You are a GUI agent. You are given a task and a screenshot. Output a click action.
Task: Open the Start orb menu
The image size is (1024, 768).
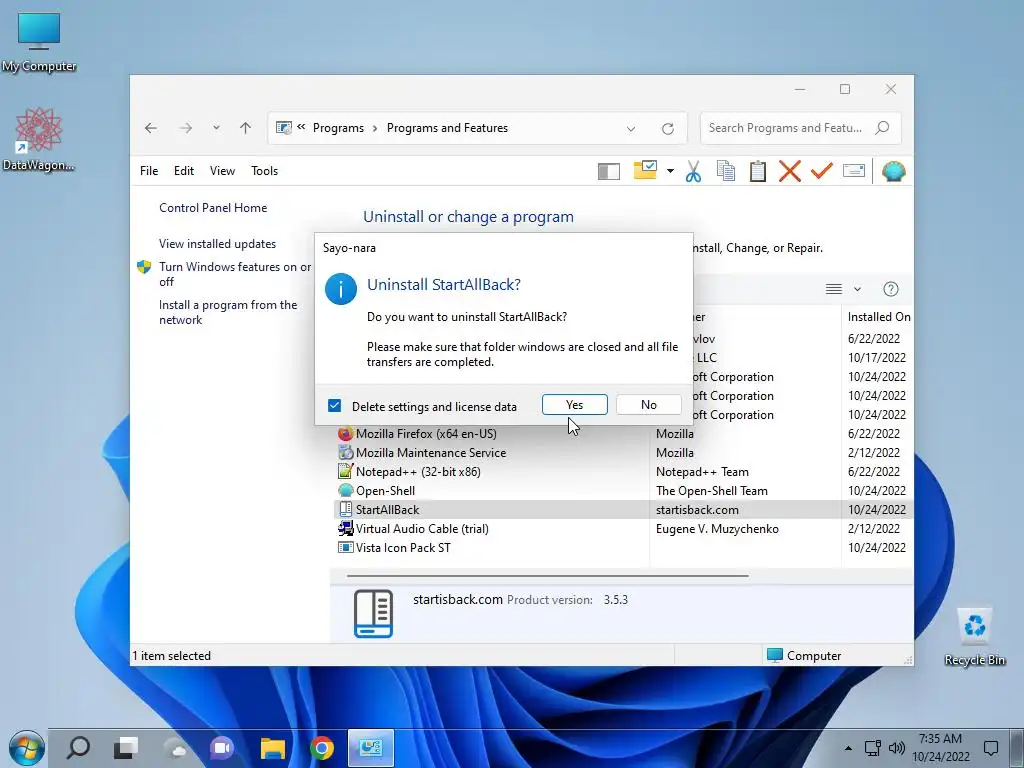26,748
